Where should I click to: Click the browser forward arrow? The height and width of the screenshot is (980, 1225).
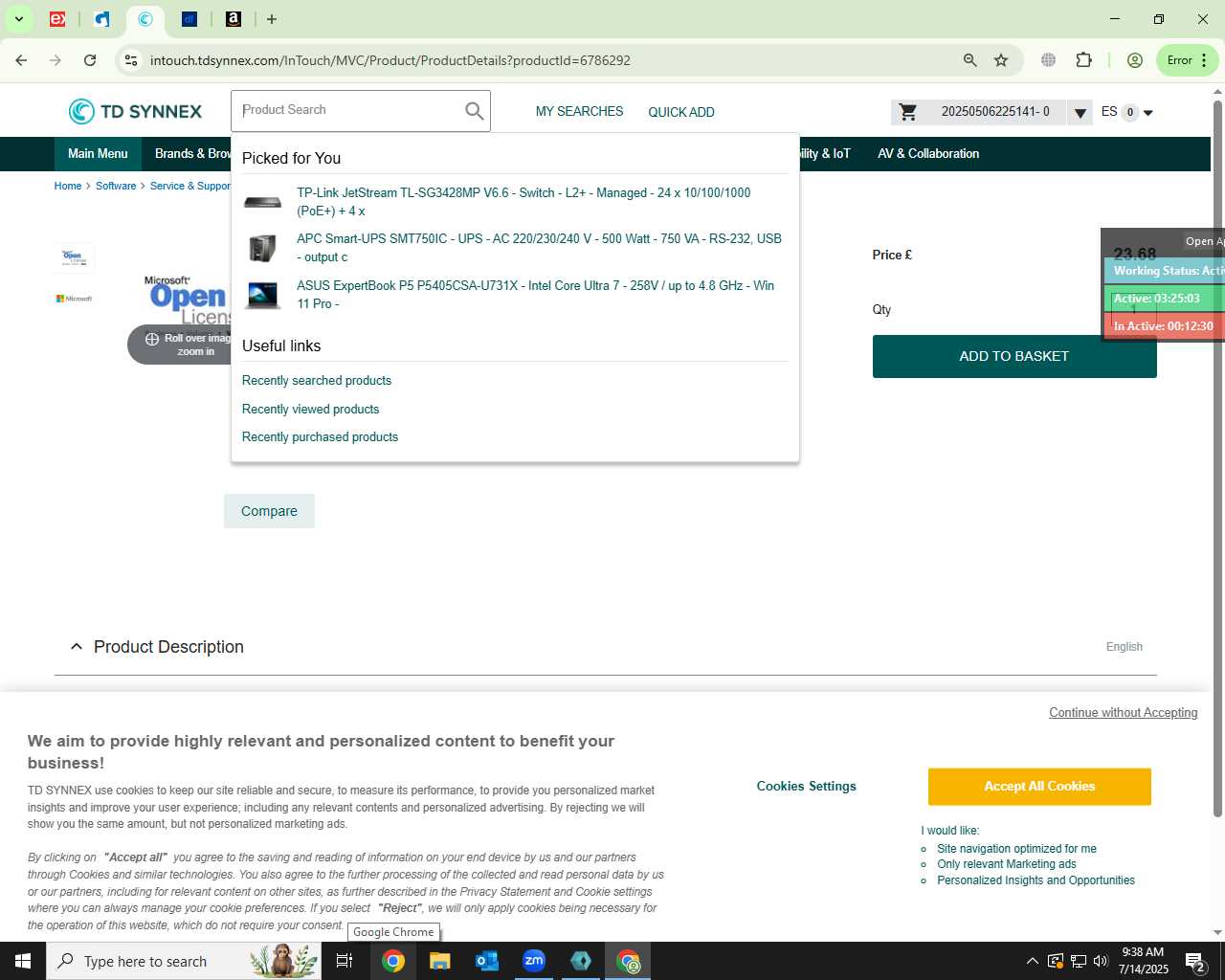(56, 60)
